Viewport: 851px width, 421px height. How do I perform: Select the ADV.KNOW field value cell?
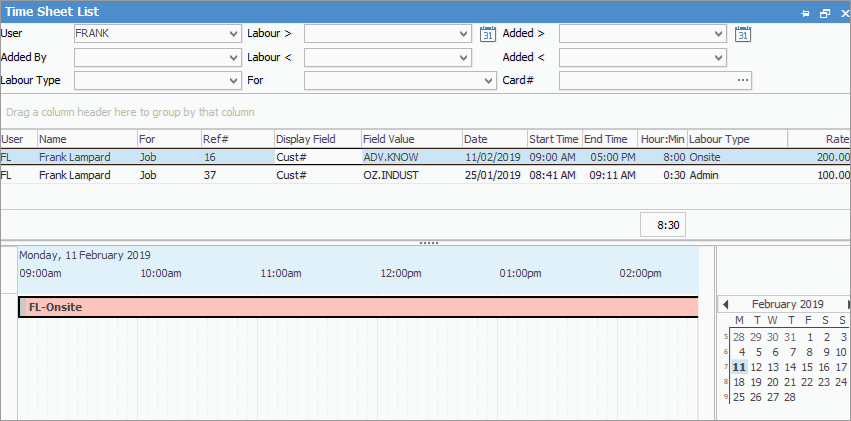click(x=411, y=157)
